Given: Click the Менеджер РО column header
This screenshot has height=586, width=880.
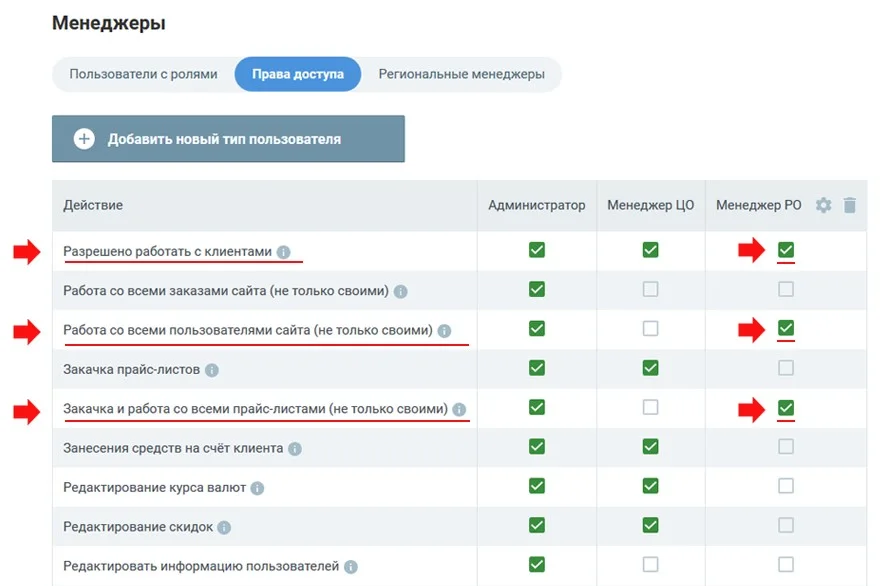Looking at the screenshot, I should coord(758,205).
